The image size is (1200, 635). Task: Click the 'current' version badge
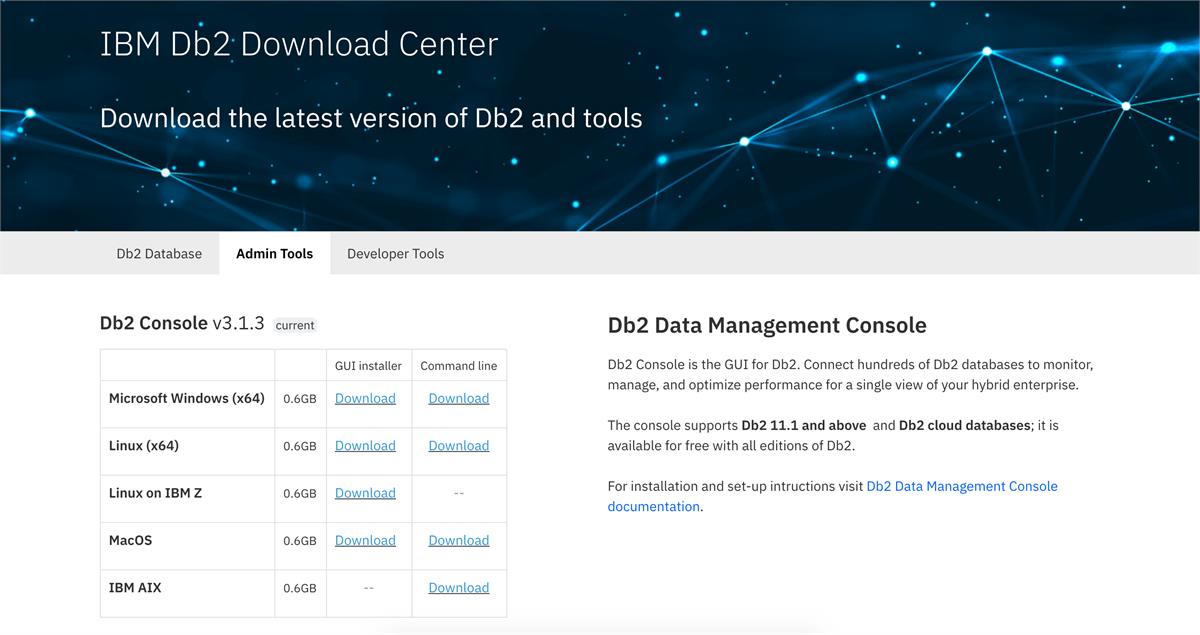295,325
